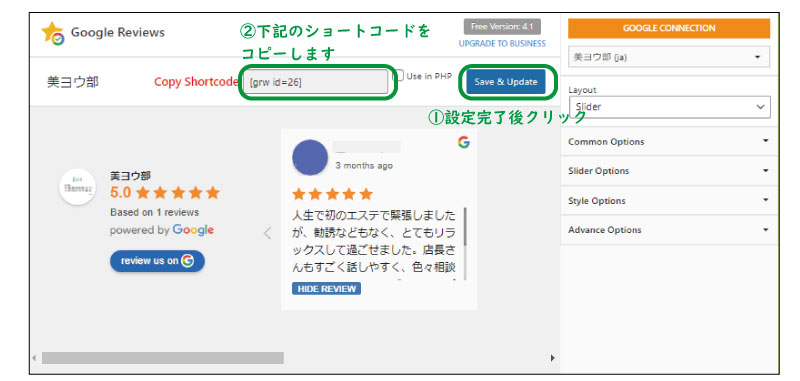Click the review us on G button
The width and height of the screenshot is (800, 381).
coord(157,261)
